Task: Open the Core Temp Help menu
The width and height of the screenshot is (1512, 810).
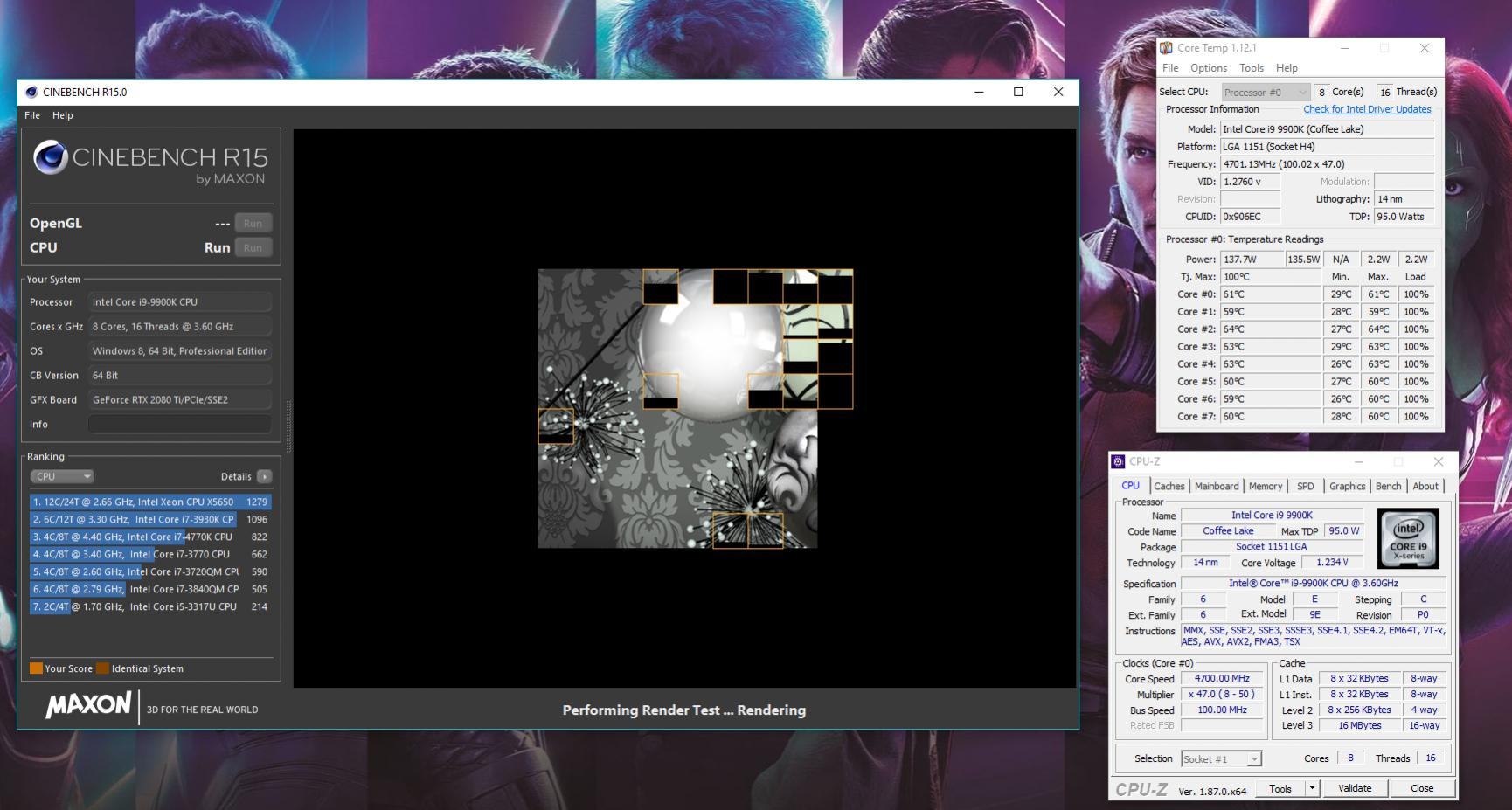Action: point(1287,68)
